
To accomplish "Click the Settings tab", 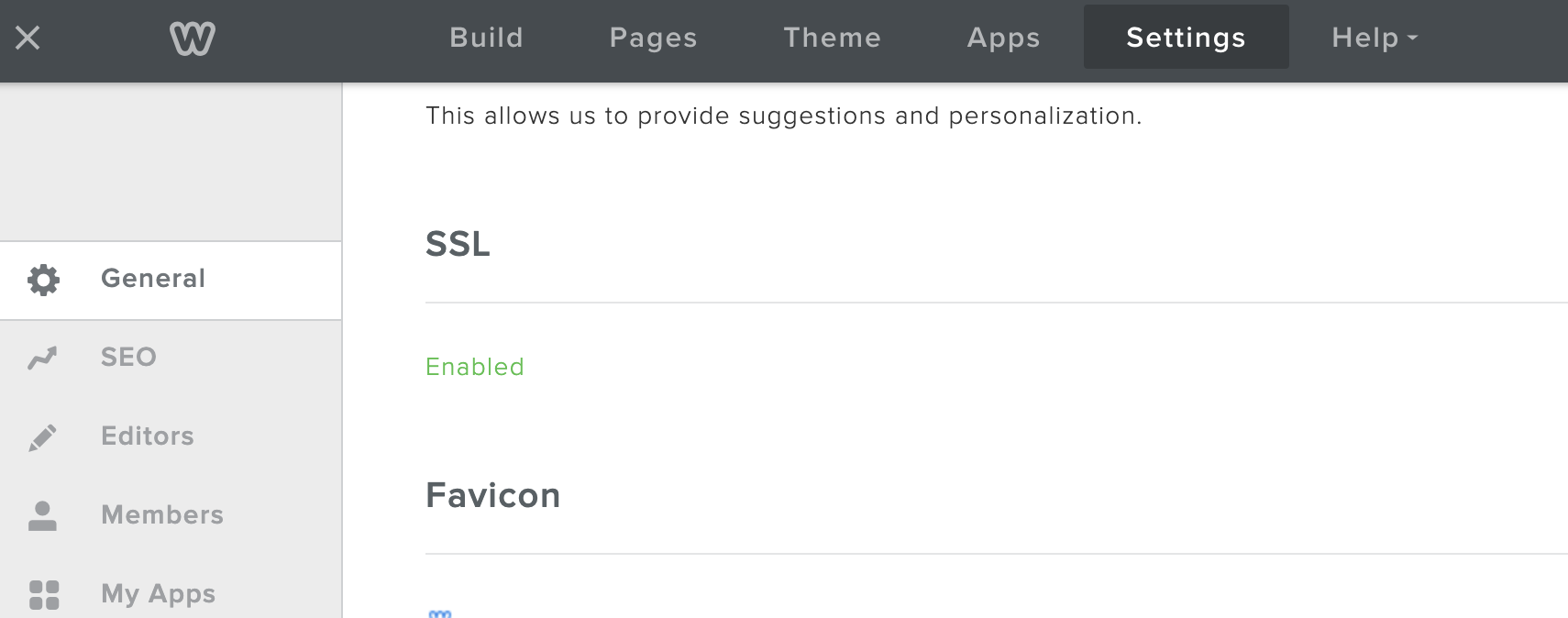I will (x=1186, y=38).
